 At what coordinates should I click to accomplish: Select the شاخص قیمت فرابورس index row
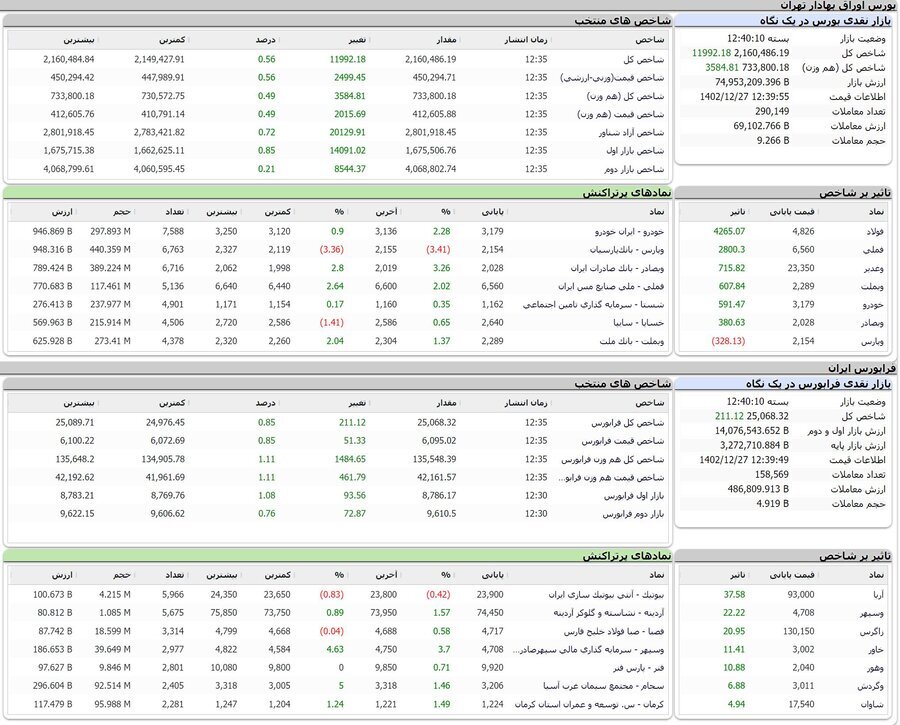[336, 441]
